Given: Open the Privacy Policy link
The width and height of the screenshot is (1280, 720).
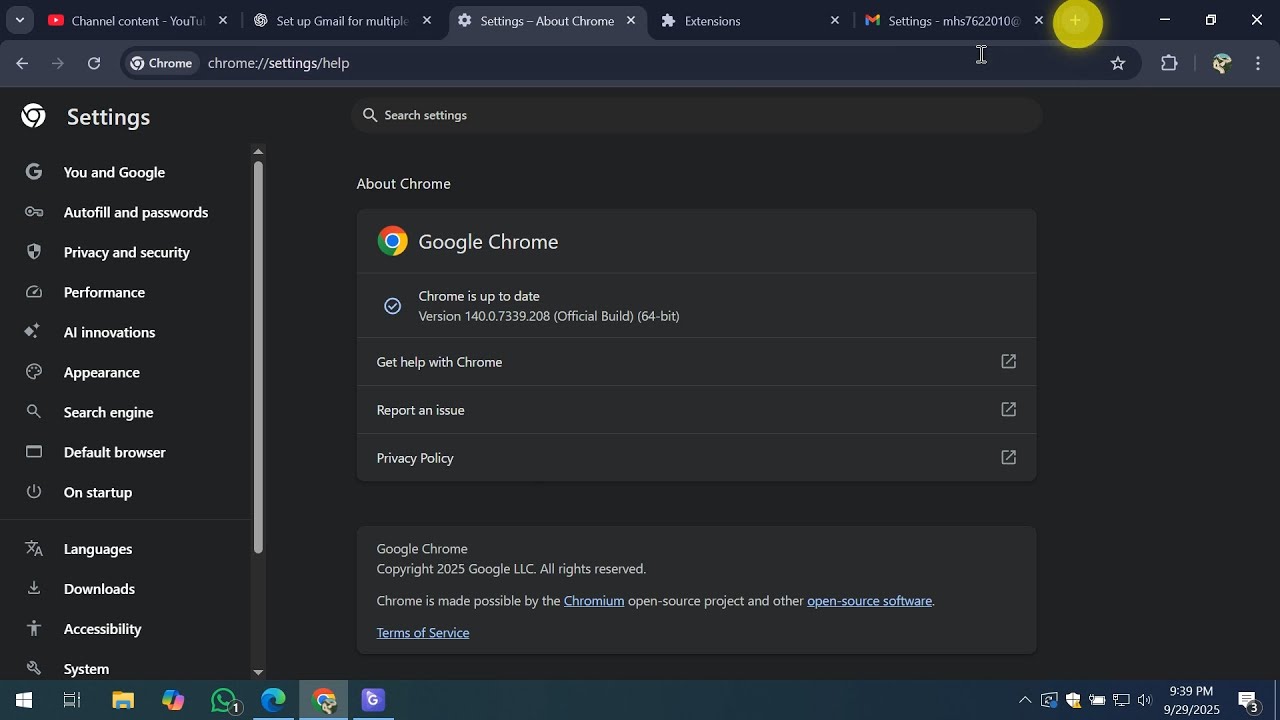Looking at the screenshot, I should tap(696, 458).
